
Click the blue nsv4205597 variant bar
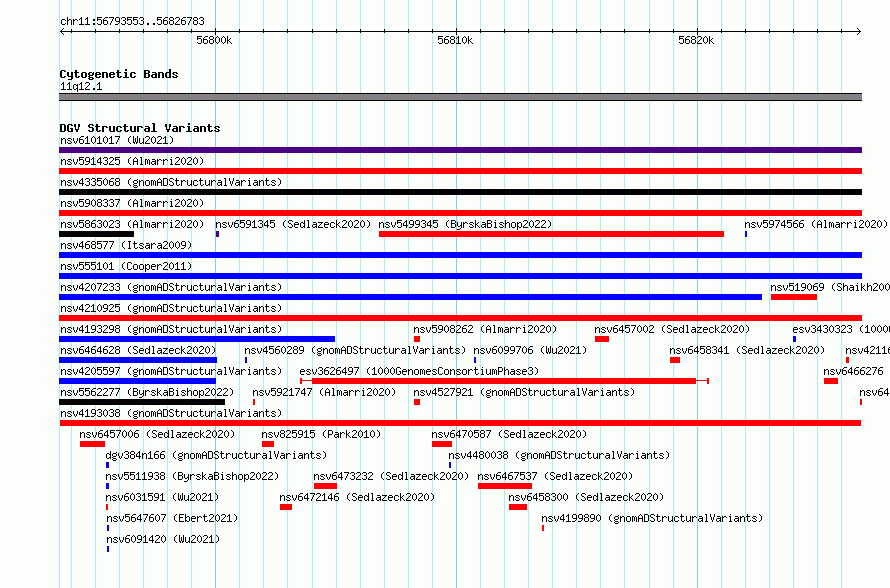[137, 381]
